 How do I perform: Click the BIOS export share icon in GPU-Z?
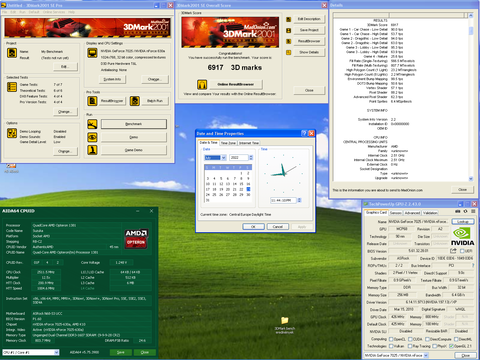pos(453,251)
